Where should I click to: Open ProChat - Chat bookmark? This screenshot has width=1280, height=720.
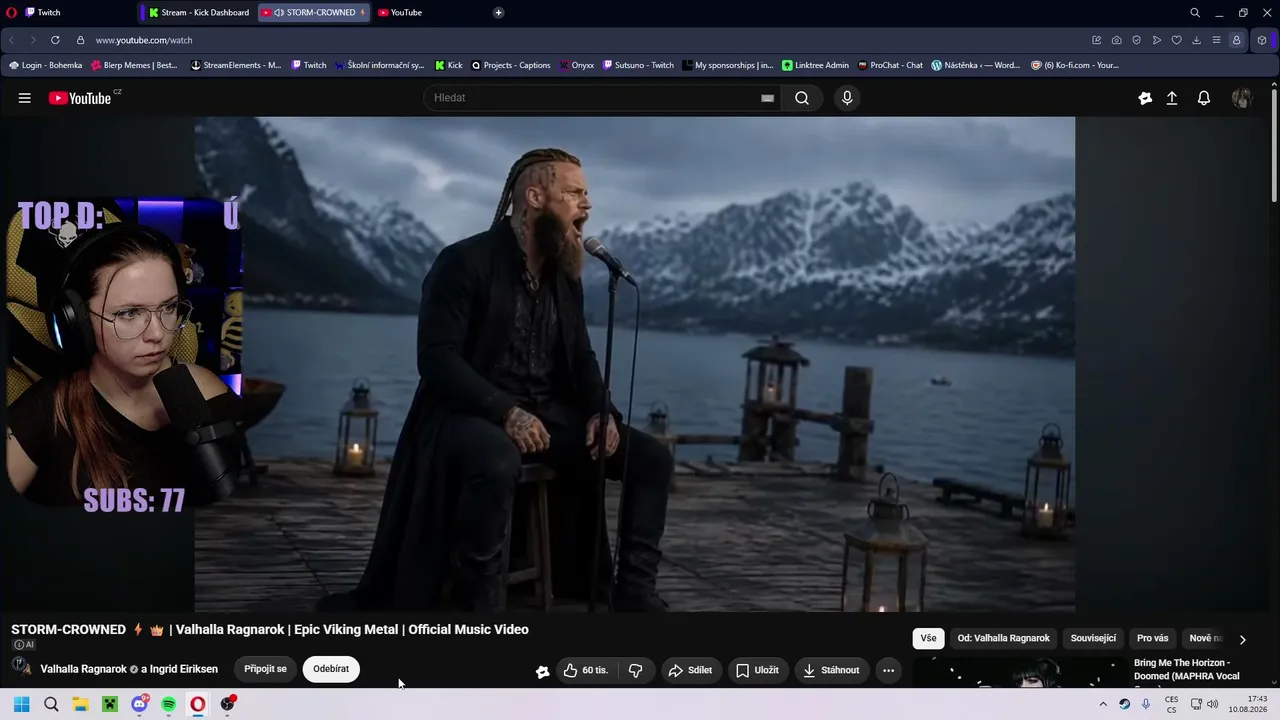(890, 65)
